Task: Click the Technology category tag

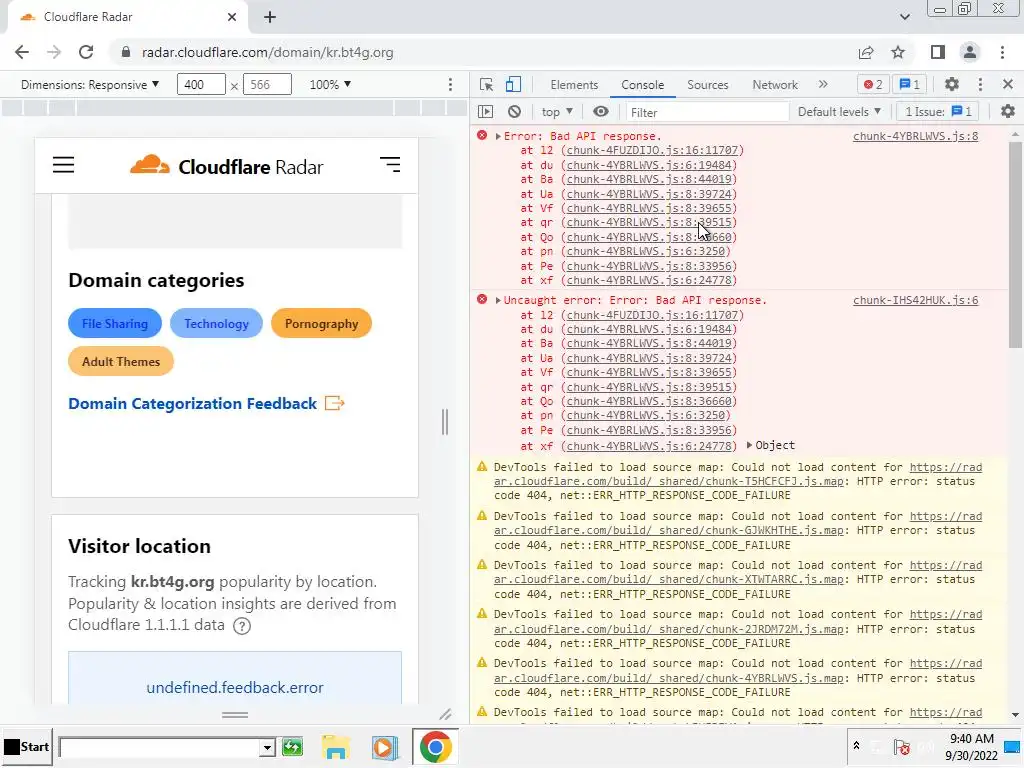Action: pyautogui.click(x=216, y=323)
